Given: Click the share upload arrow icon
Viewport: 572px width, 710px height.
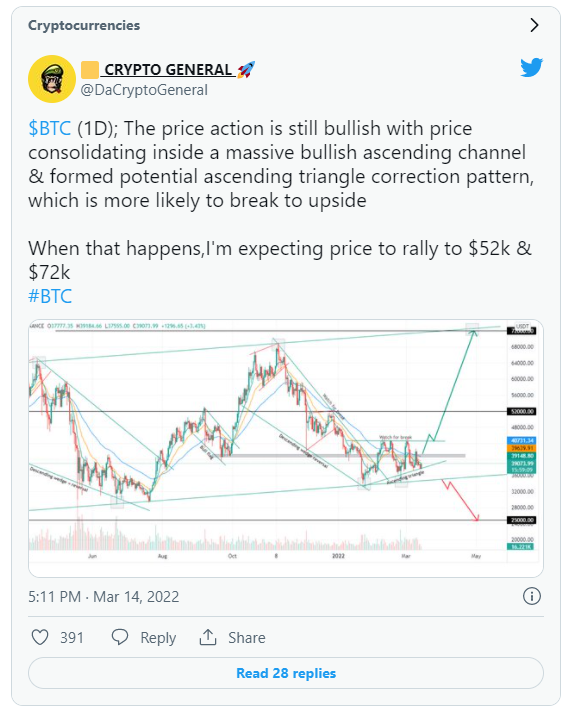Looking at the screenshot, I should click(x=208, y=637).
